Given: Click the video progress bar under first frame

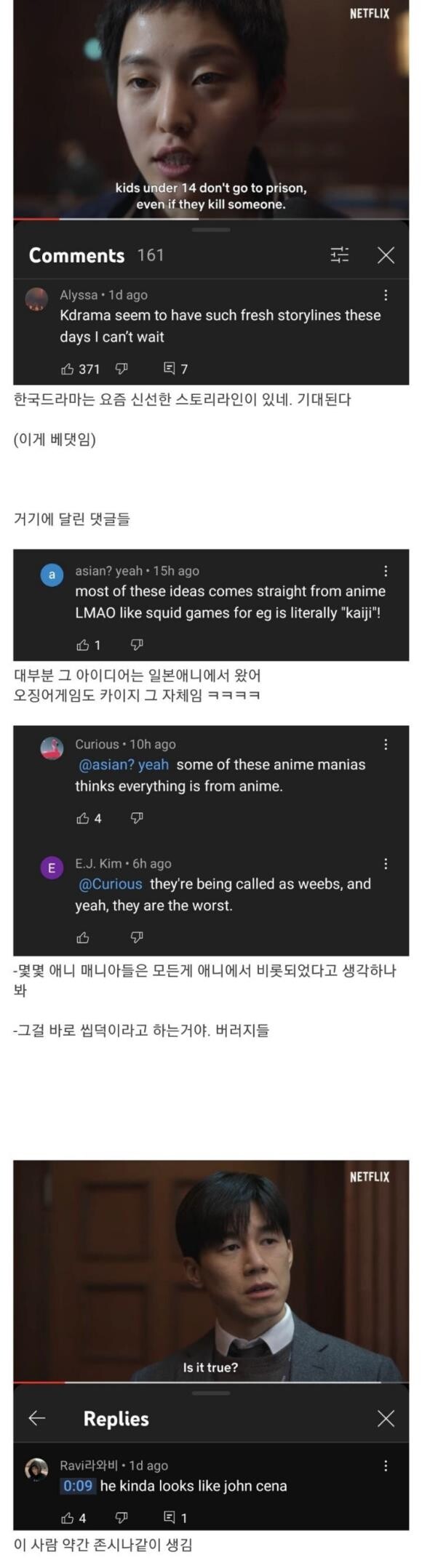Looking at the screenshot, I should (x=211, y=218).
